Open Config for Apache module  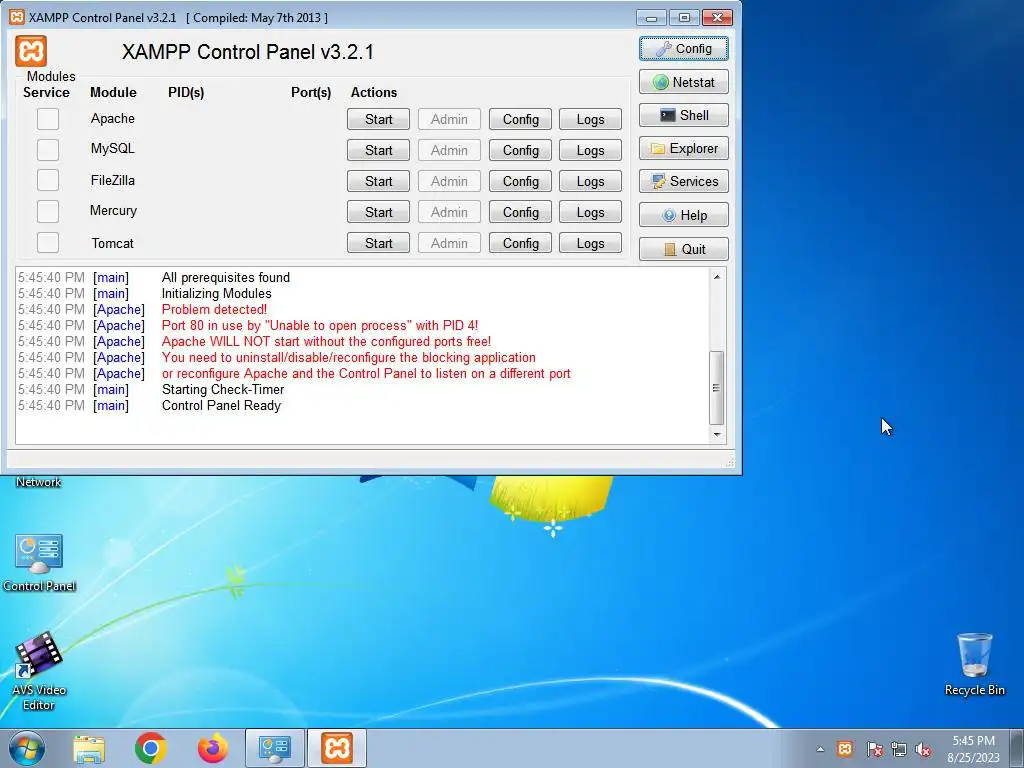(x=520, y=120)
